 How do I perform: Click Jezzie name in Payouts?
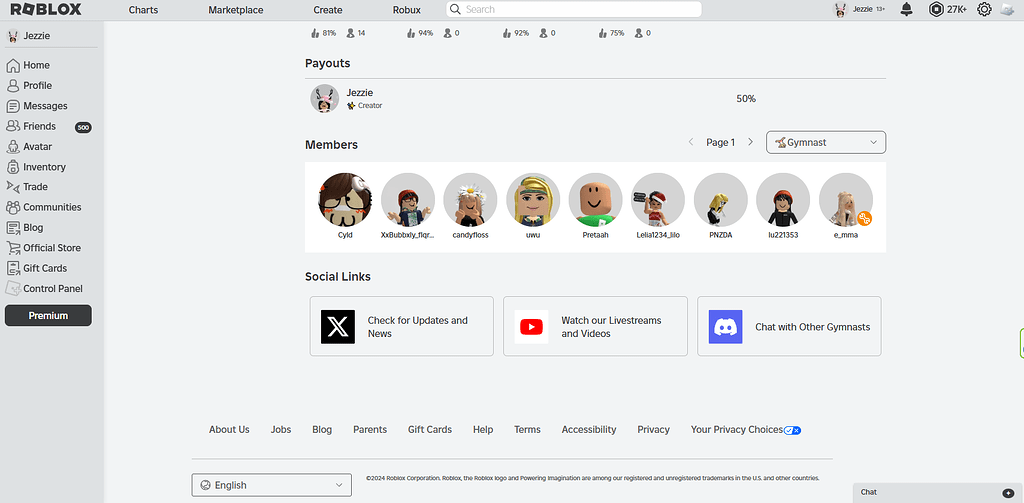pos(360,93)
